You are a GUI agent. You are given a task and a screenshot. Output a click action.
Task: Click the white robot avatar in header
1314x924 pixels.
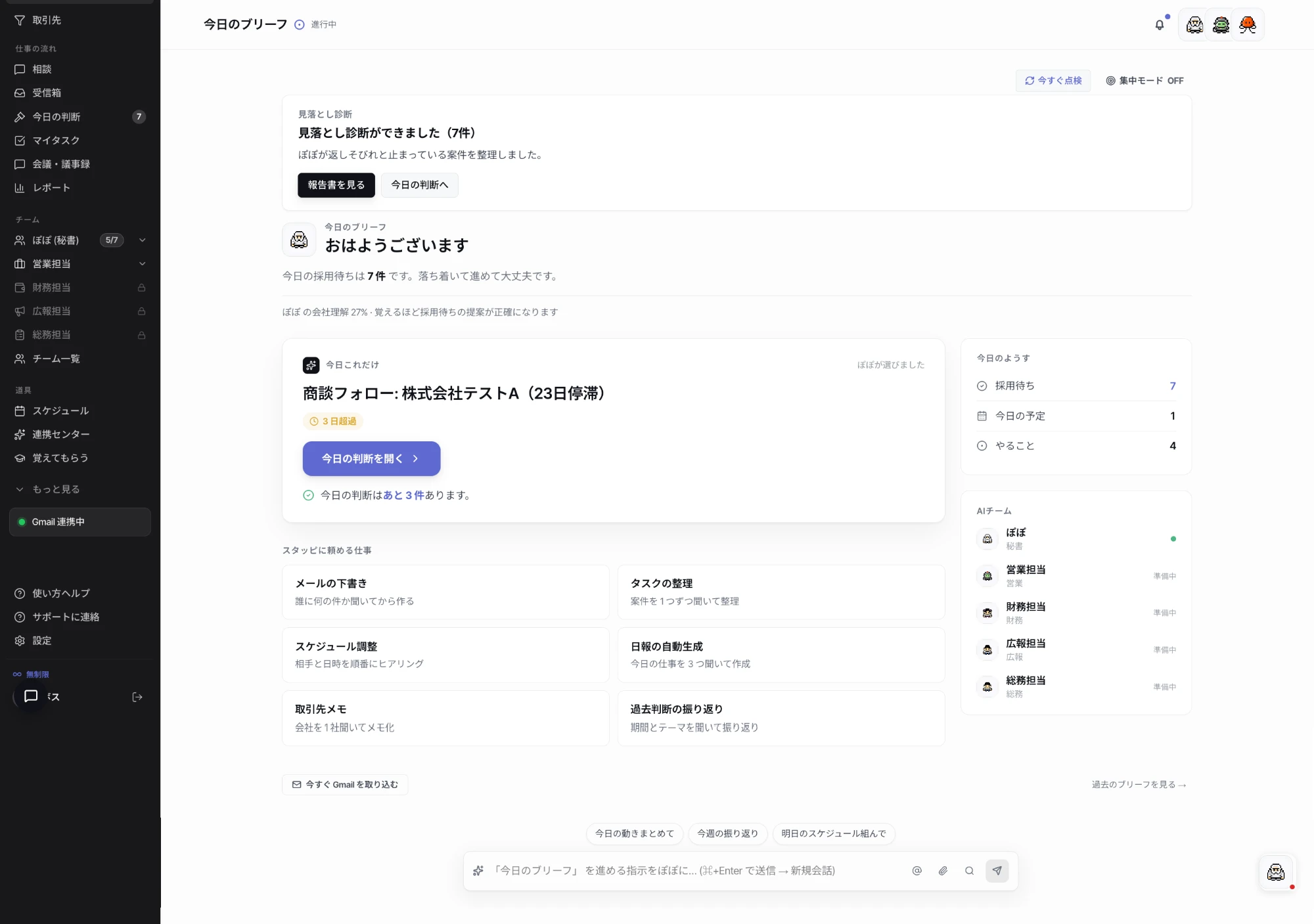click(x=1195, y=25)
